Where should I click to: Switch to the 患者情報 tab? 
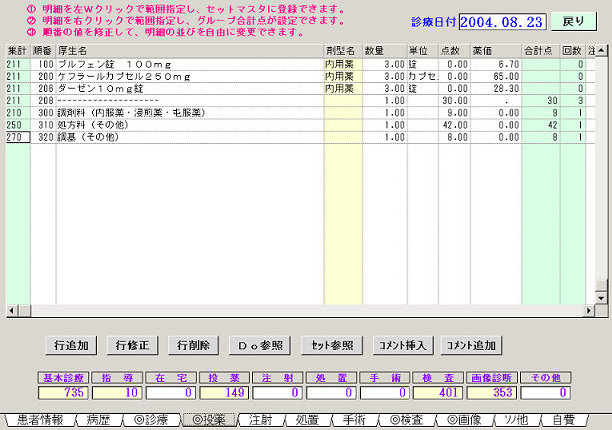point(38,421)
